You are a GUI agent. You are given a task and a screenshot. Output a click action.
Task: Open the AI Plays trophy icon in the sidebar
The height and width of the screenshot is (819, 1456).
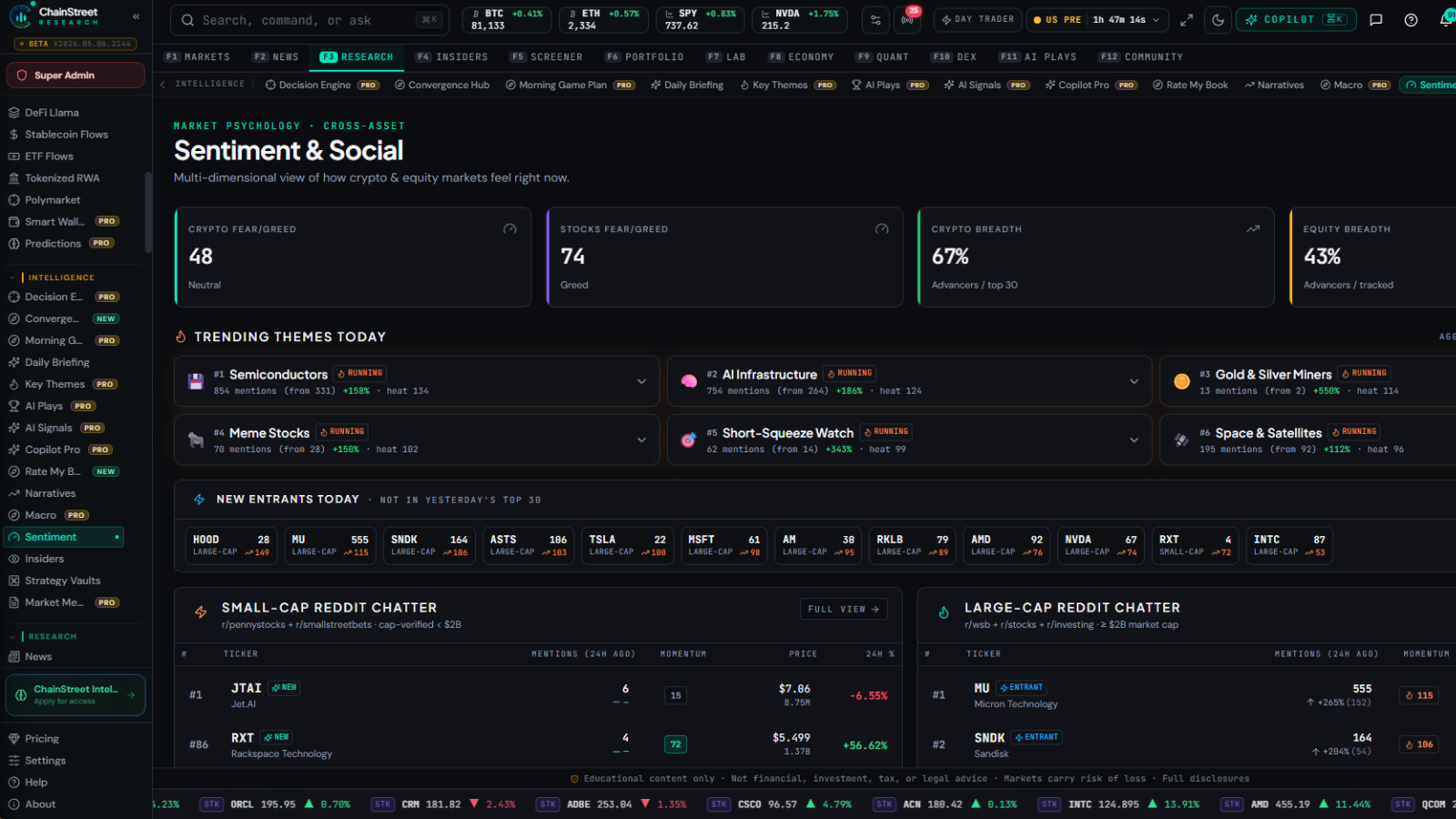tap(14, 406)
